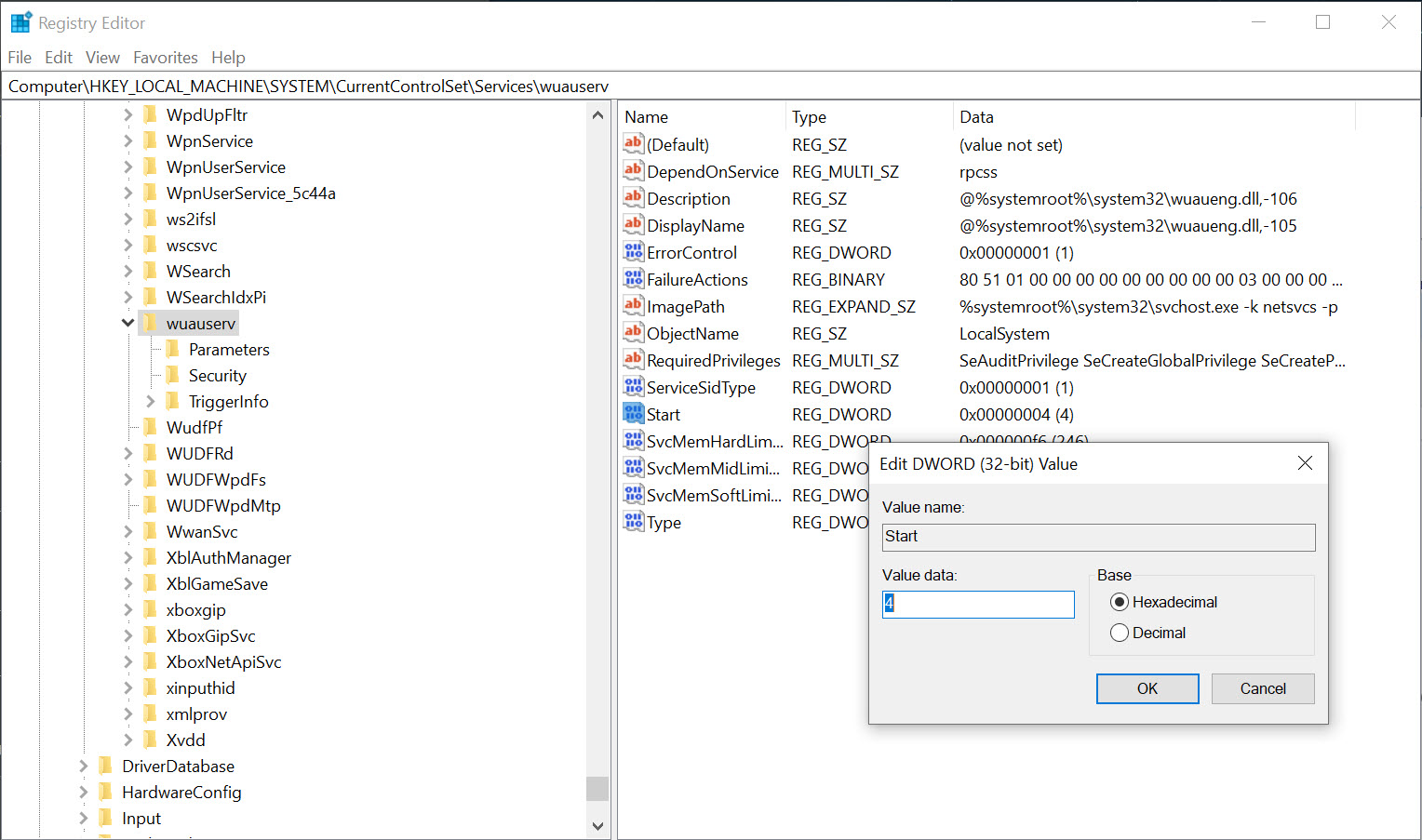Expand the XboxGipSvc key
The image size is (1422, 840).
(127, 635)
